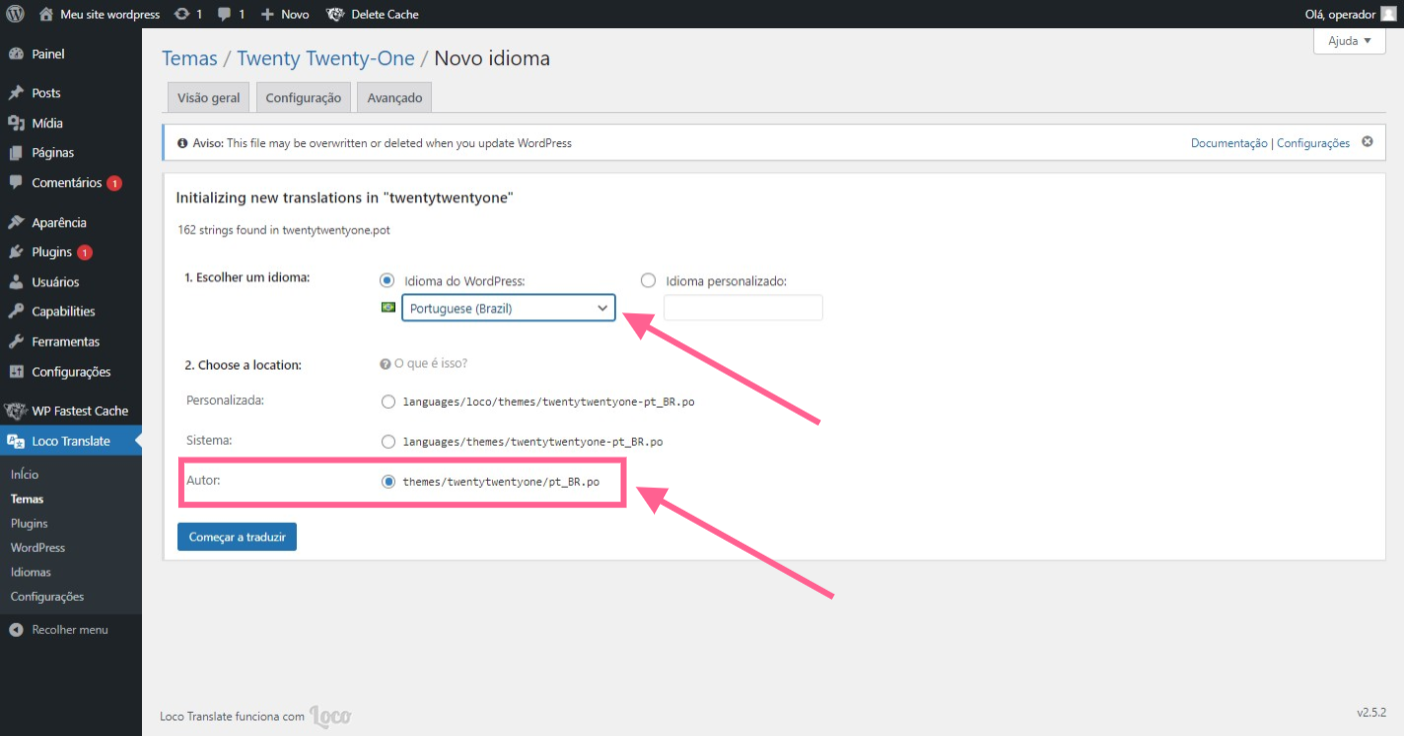The height and width of the screenshot is (736, 1404).
Task: Click the Páginas sidebar icon
Action: point(16,153)
